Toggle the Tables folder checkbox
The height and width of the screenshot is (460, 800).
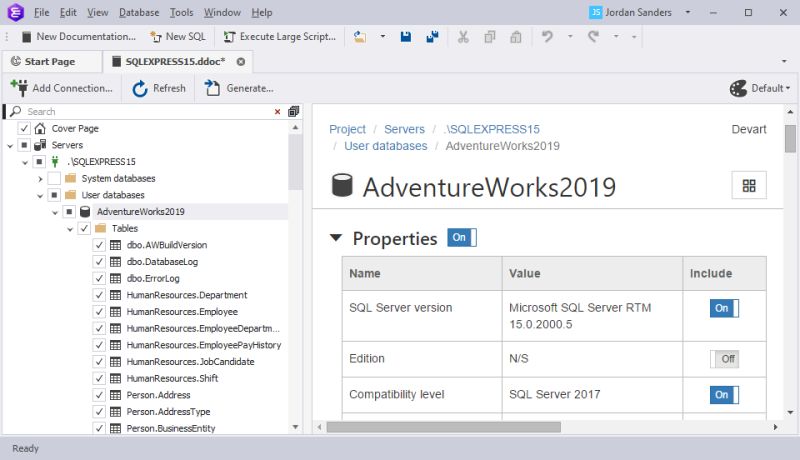click(x=84, y=228)
